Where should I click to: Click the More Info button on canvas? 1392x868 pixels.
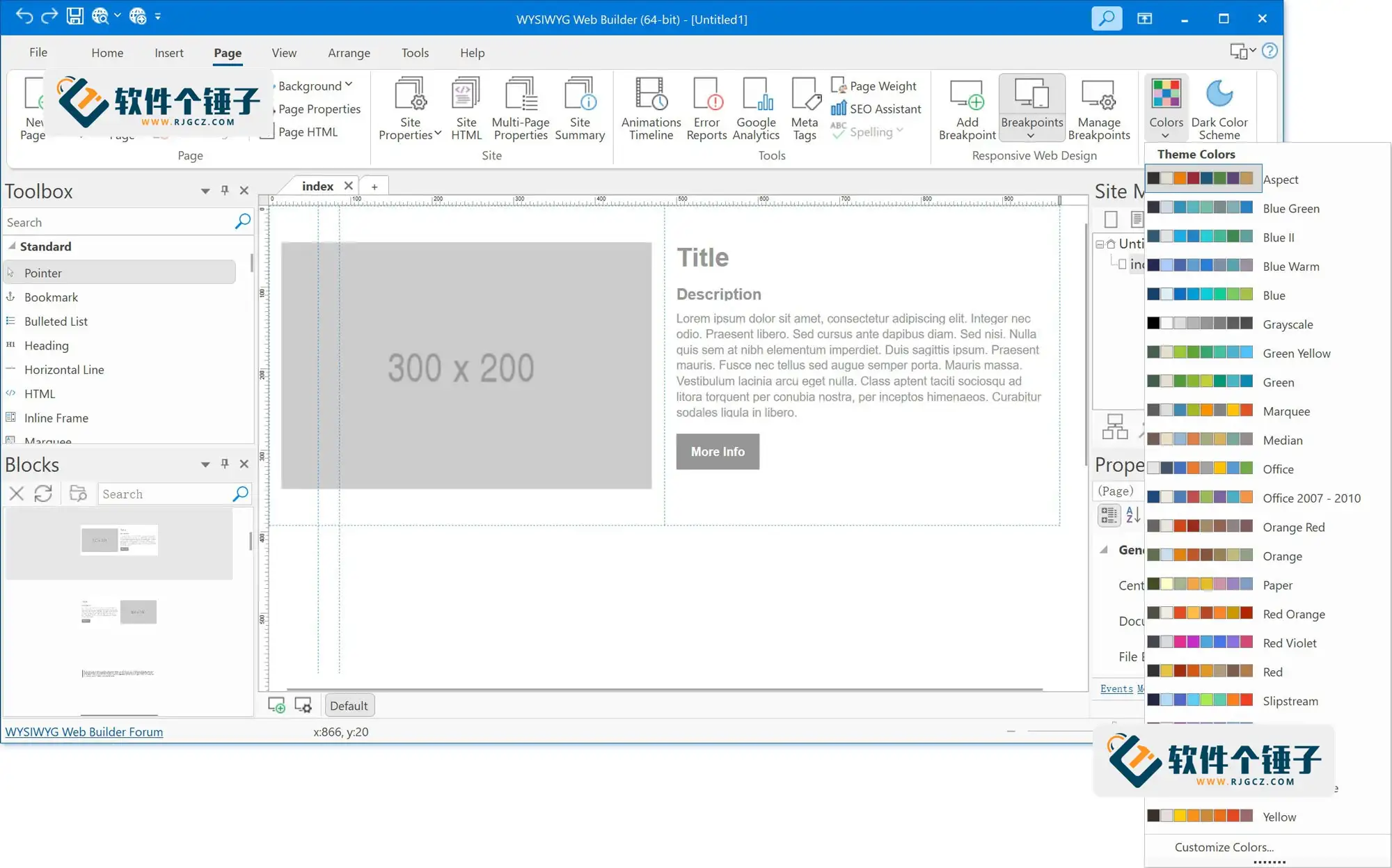point(718,452)
